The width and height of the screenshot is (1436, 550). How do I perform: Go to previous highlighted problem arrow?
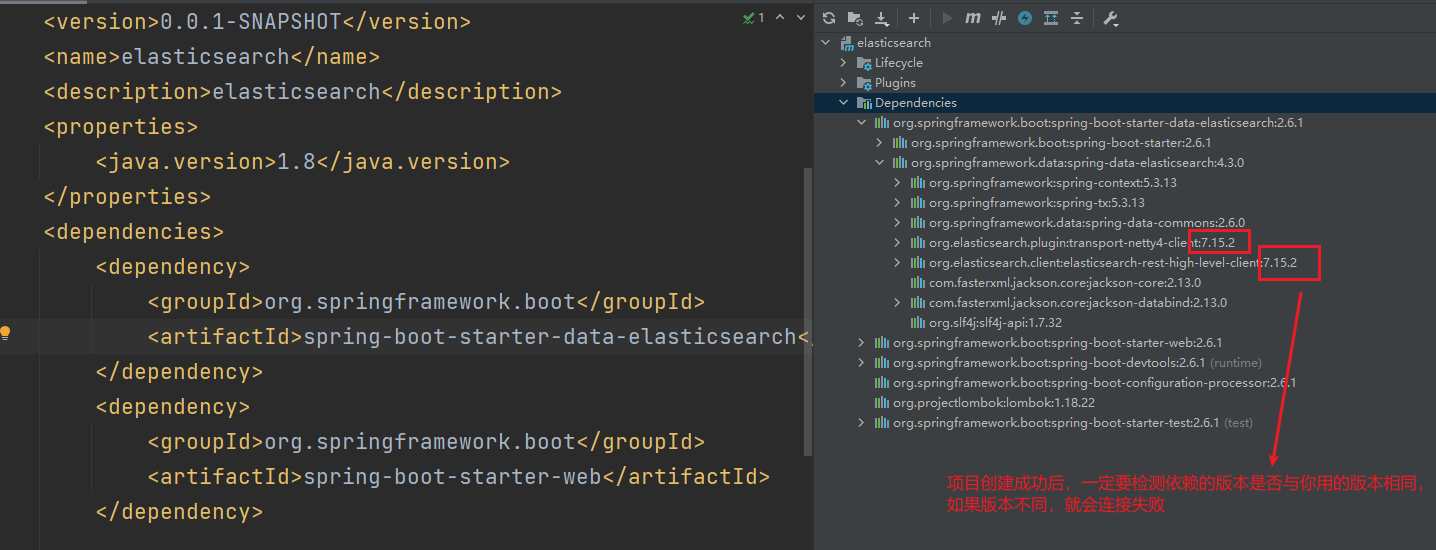click(780, 18)
